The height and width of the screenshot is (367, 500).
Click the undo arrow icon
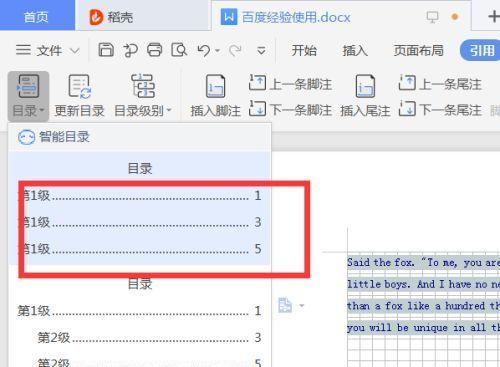(x=203, y=51)
